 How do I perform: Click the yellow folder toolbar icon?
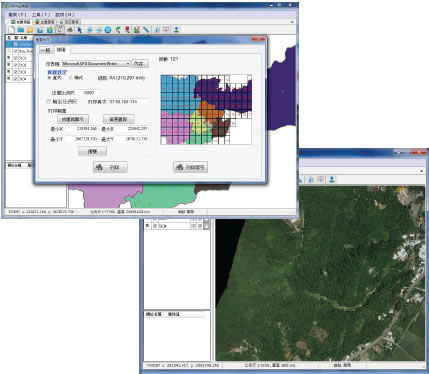pyautogui.click(x=30, y=30)
